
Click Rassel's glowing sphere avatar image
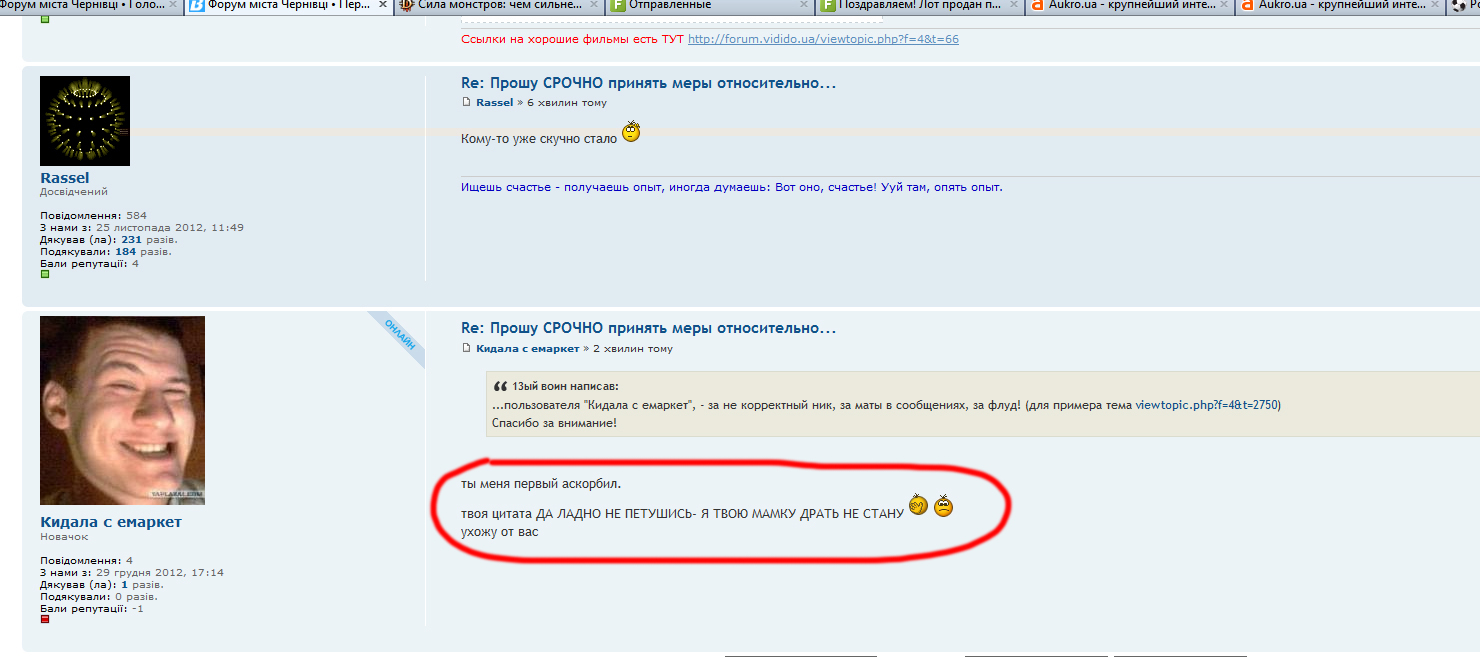click(x=85, y=121)
